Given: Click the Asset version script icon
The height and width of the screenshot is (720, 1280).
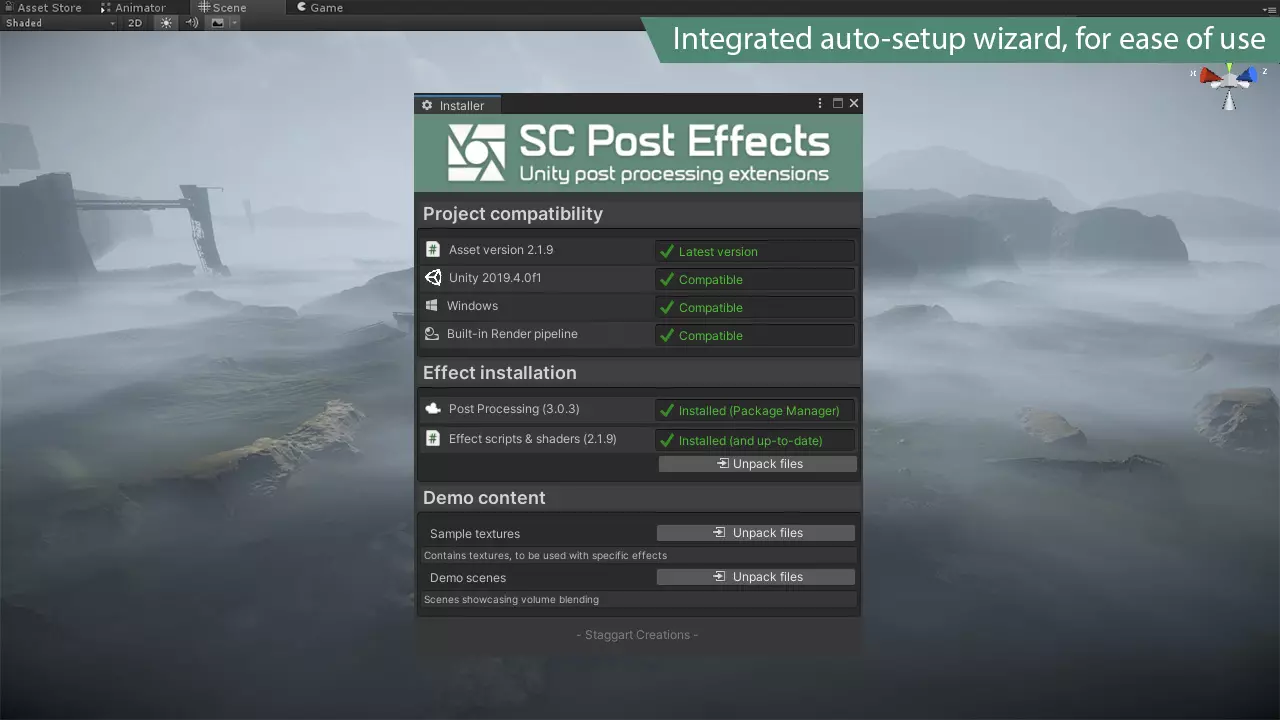Looking at the screenshot, I should (432, 250).
